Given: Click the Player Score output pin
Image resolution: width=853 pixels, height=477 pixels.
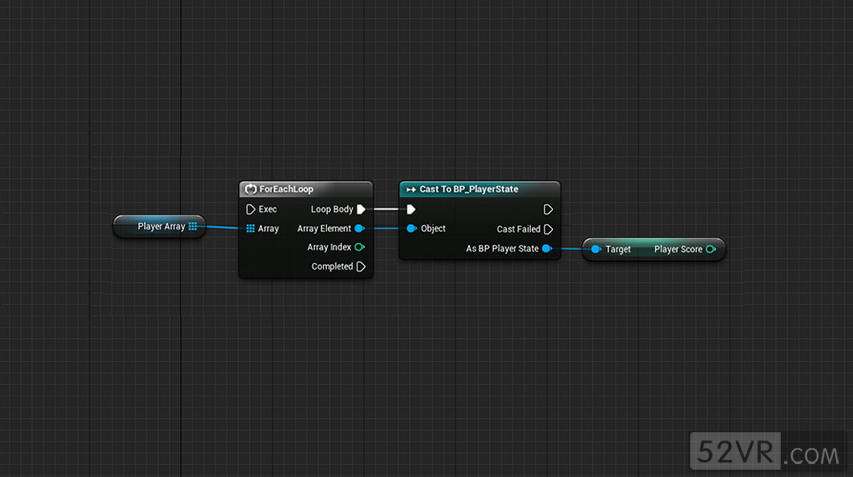Looking at the screenshot, I should pos(710,249).
